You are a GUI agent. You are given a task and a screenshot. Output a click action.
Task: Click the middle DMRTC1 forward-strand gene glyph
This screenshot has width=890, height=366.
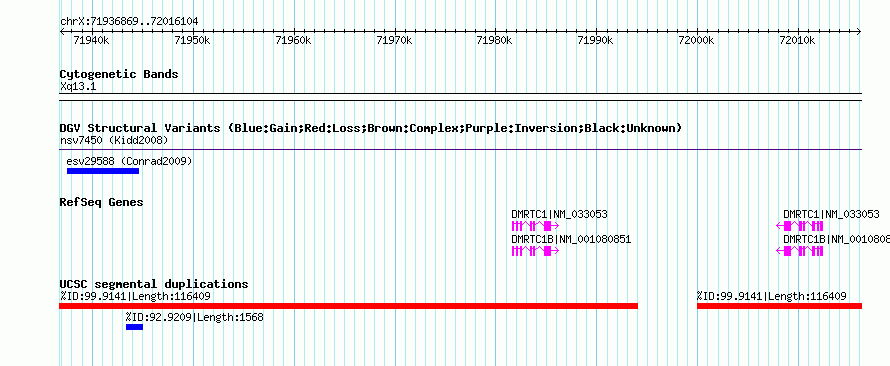(535, 226)
